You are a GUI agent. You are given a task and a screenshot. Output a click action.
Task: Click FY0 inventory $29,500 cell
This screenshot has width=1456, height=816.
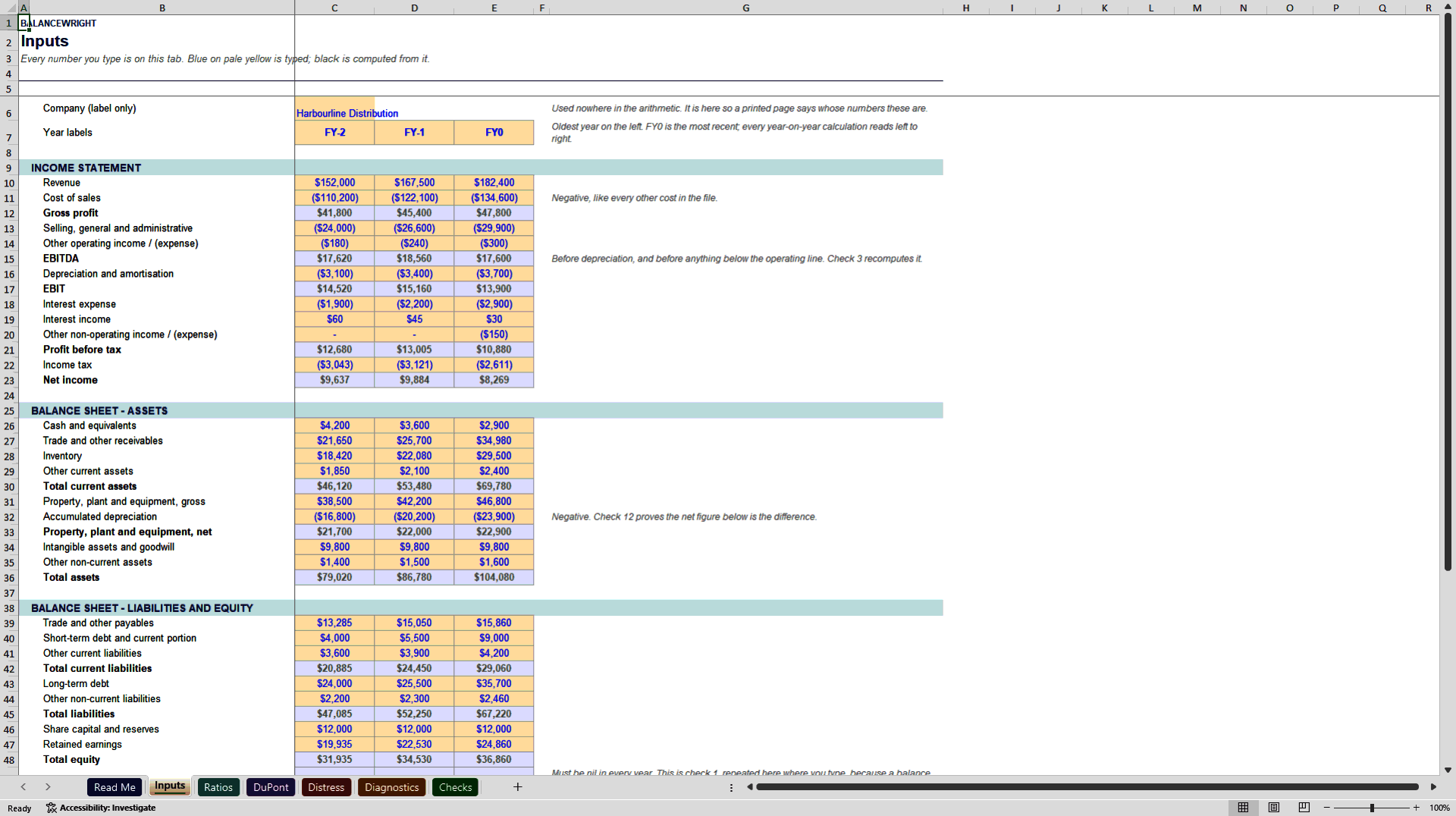494,456
